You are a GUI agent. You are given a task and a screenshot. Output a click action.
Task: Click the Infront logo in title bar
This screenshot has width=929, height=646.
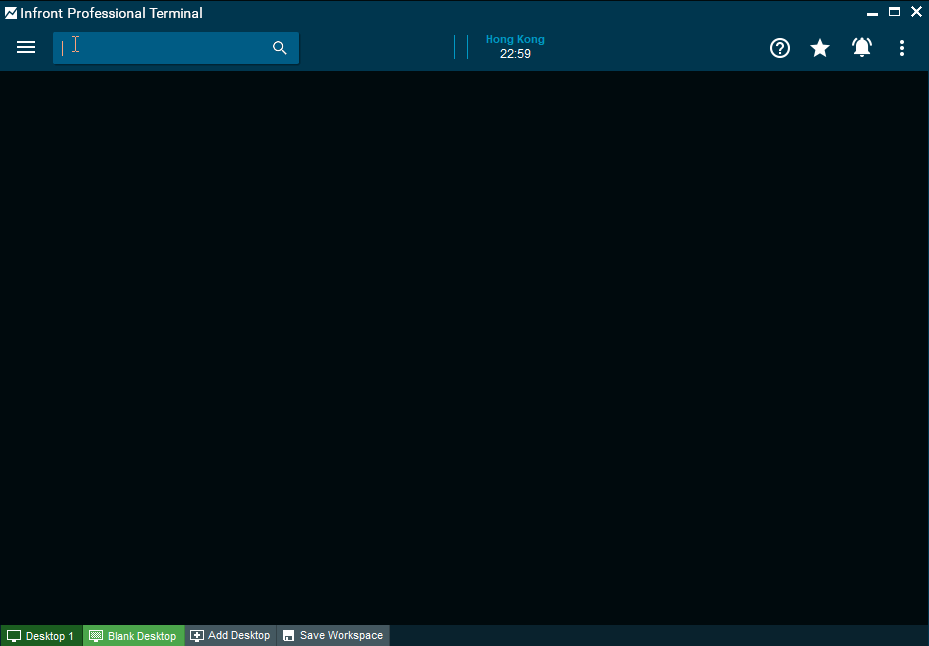click(11, 13)
